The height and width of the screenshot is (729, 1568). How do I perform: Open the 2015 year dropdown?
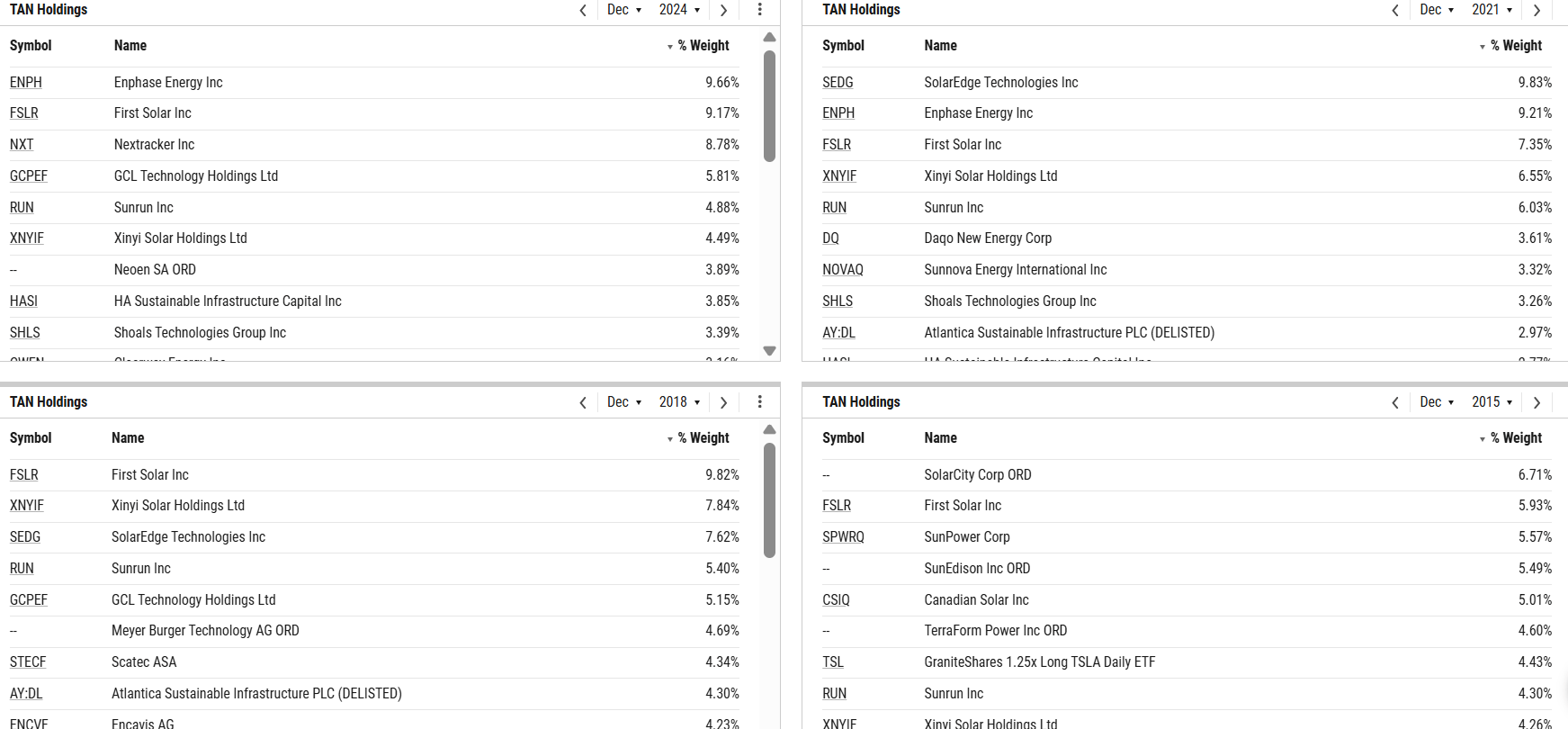(x=1492, y=402)
